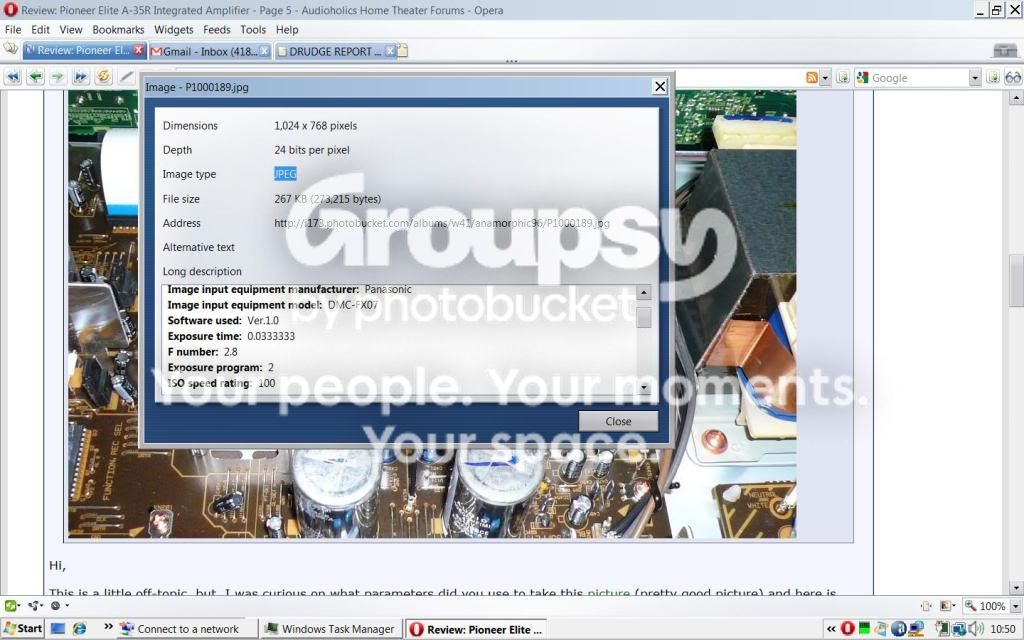This screenshot has width=1024, height=640.
Task: Select the Review: Pioneer El... tab
Action: (x=84, y=50)
